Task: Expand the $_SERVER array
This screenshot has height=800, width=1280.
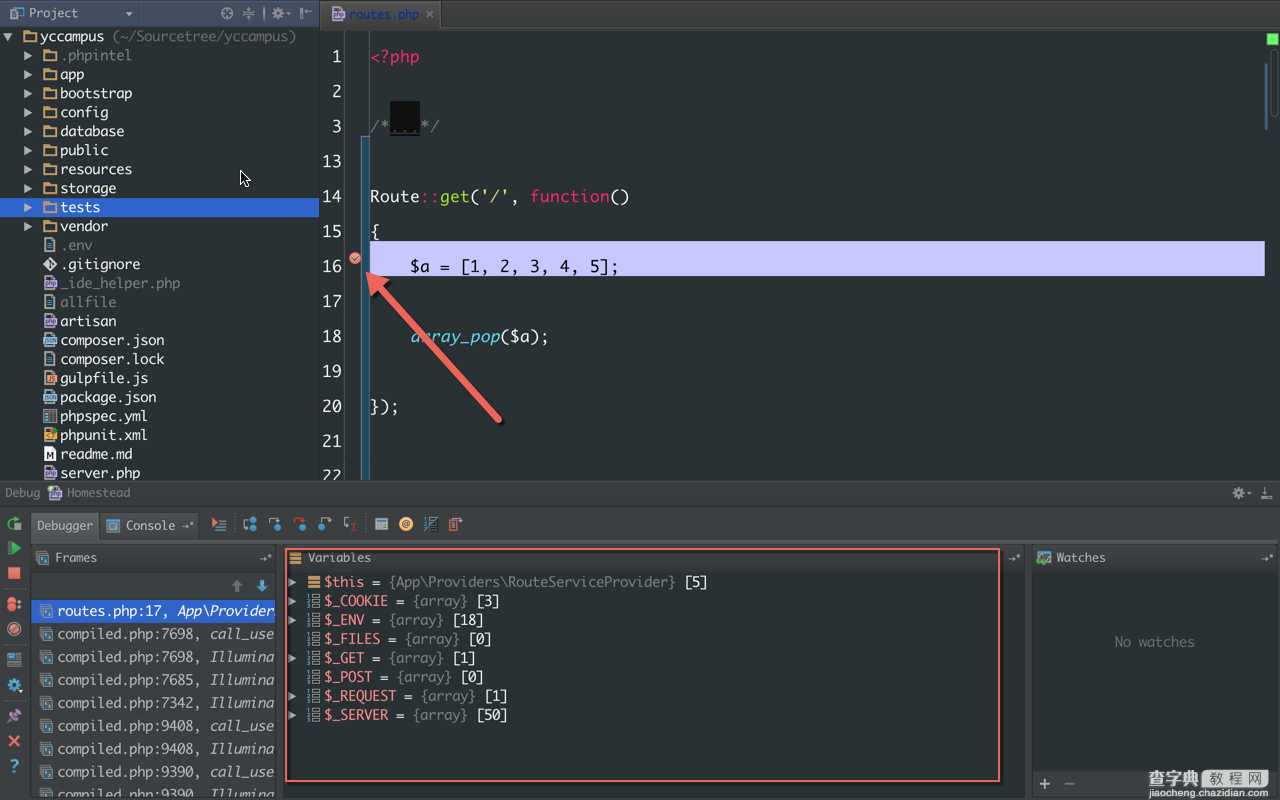Action: [x=292, y=715]
